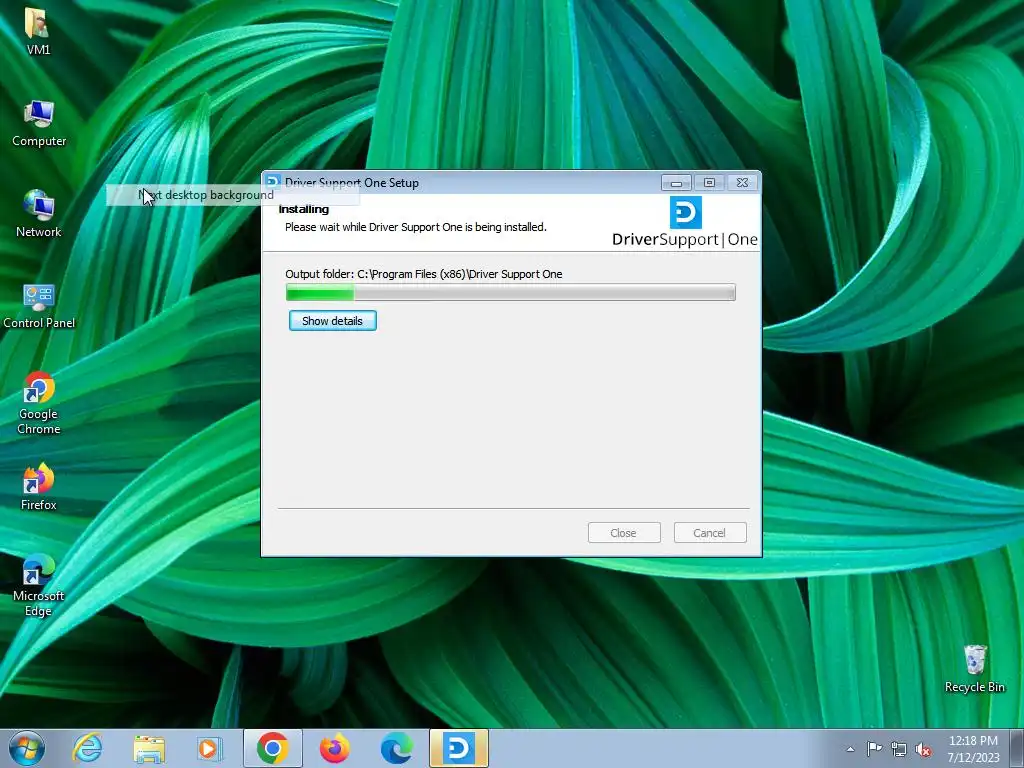
Task: Select the Recycle Bin icon
Action: (974, 669)
